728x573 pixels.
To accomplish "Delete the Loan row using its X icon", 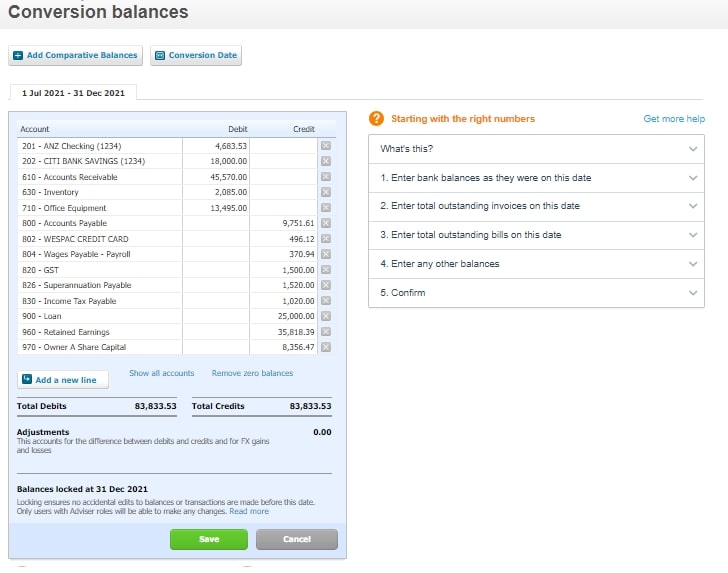I will [325, 316].
